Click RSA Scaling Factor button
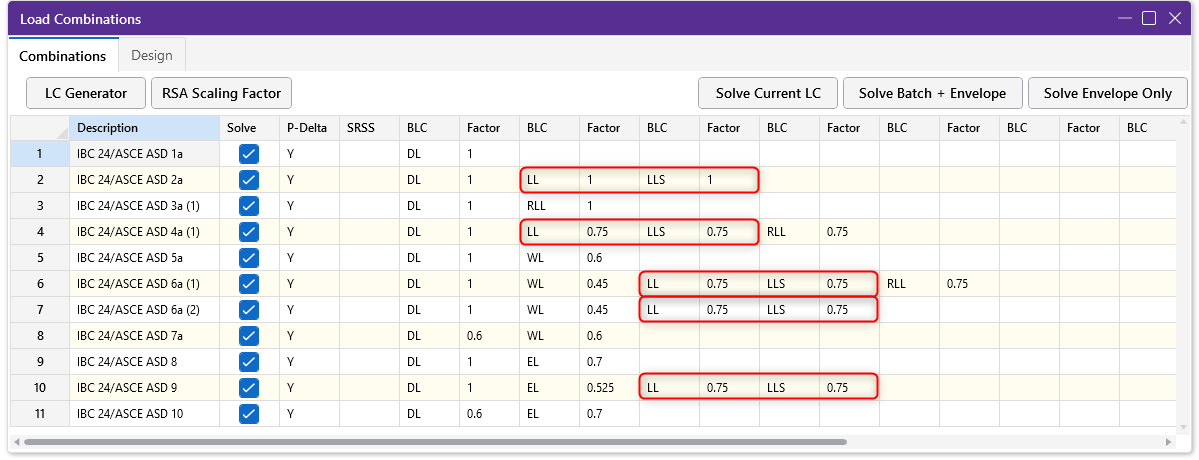Screen dimensions: 1199x460 tap(222, 93)
